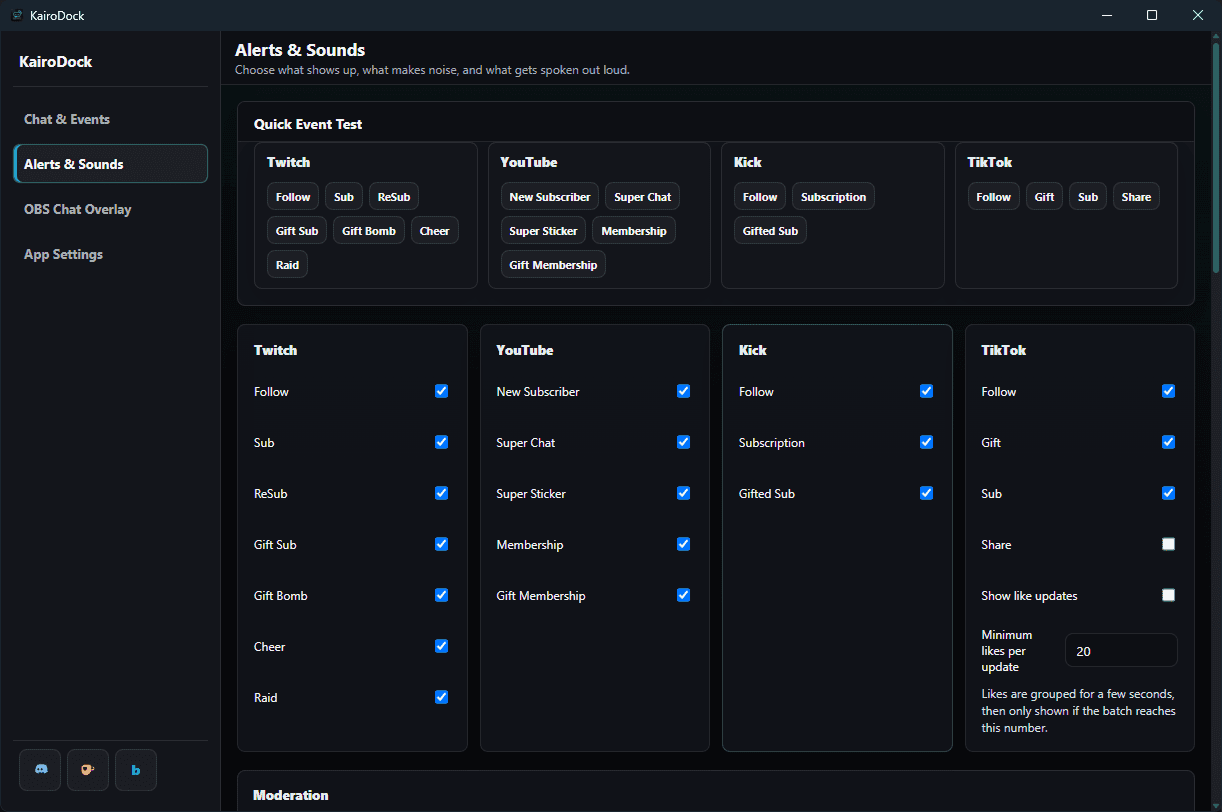Send a Twitch Cheer test event

click(435, 231)
